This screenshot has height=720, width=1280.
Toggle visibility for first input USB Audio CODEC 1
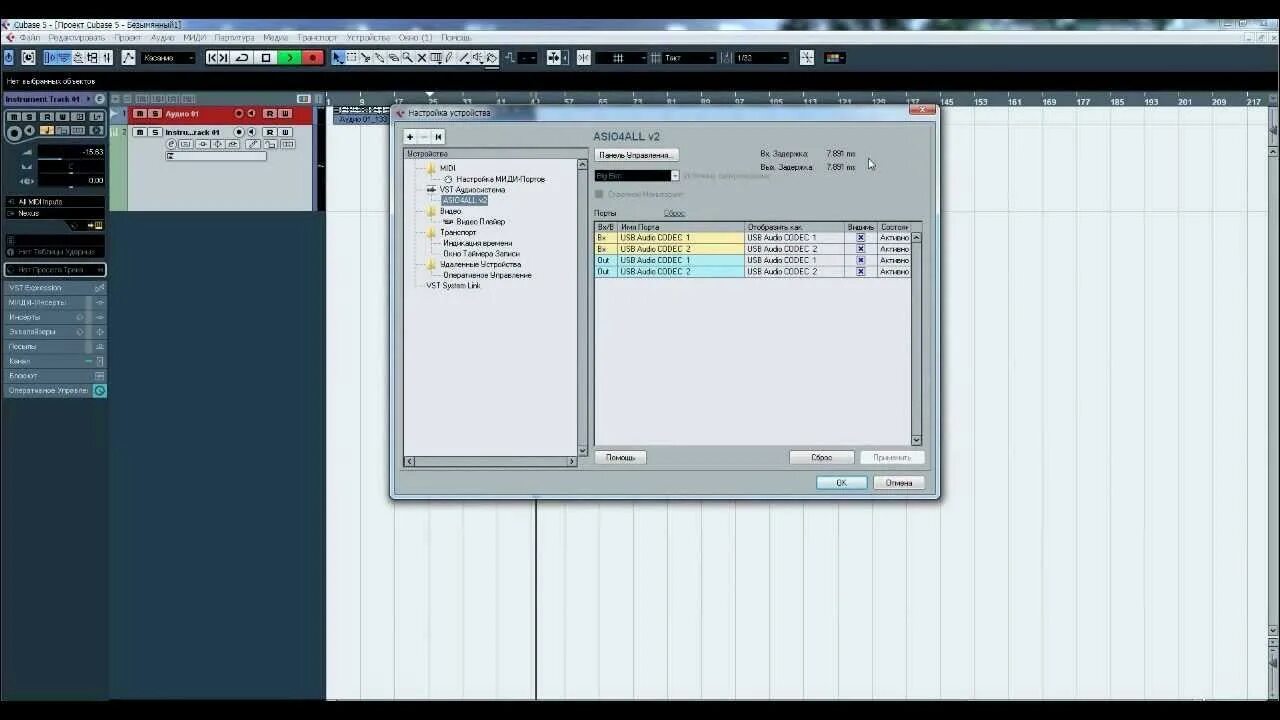860,238
